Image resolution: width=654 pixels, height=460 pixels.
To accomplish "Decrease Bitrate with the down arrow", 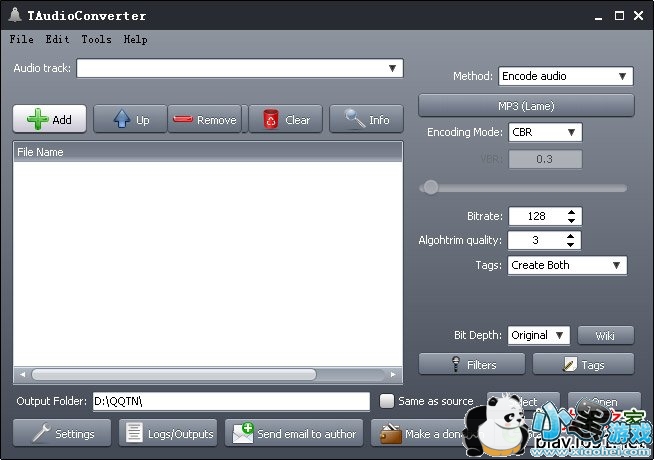I will click(571, 221).
